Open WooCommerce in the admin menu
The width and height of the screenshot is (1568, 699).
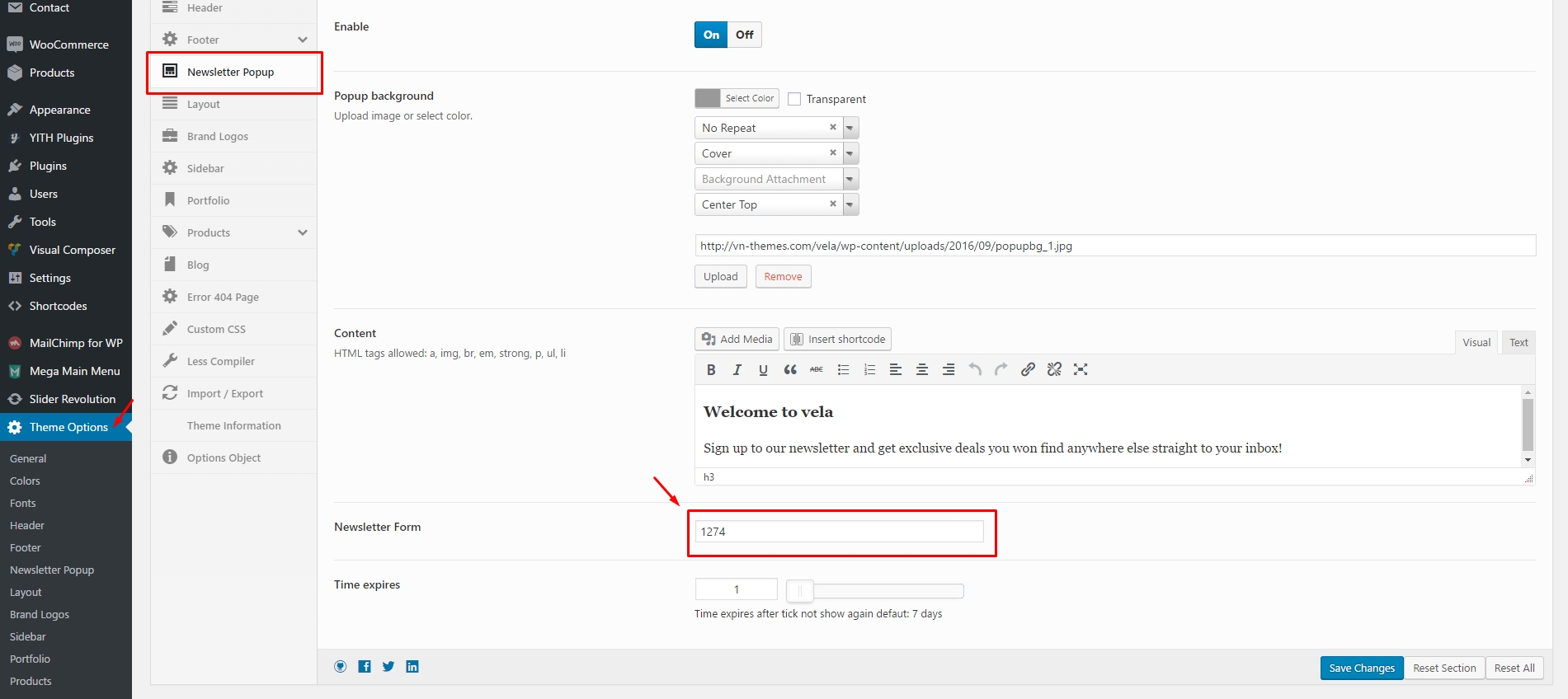click(68, 45)
